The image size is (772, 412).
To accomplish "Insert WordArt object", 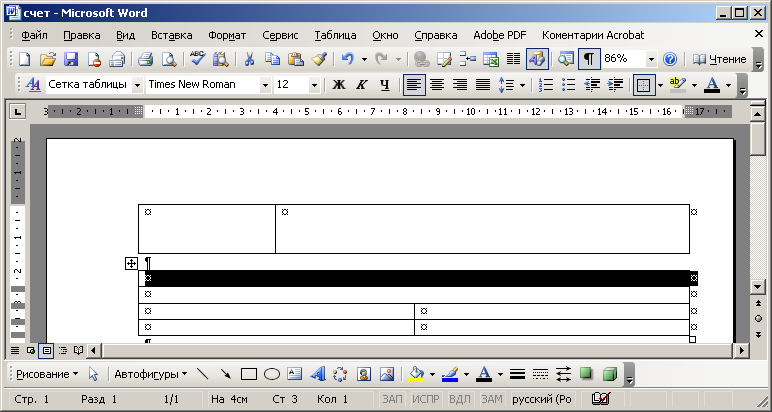I will point(318,374).
